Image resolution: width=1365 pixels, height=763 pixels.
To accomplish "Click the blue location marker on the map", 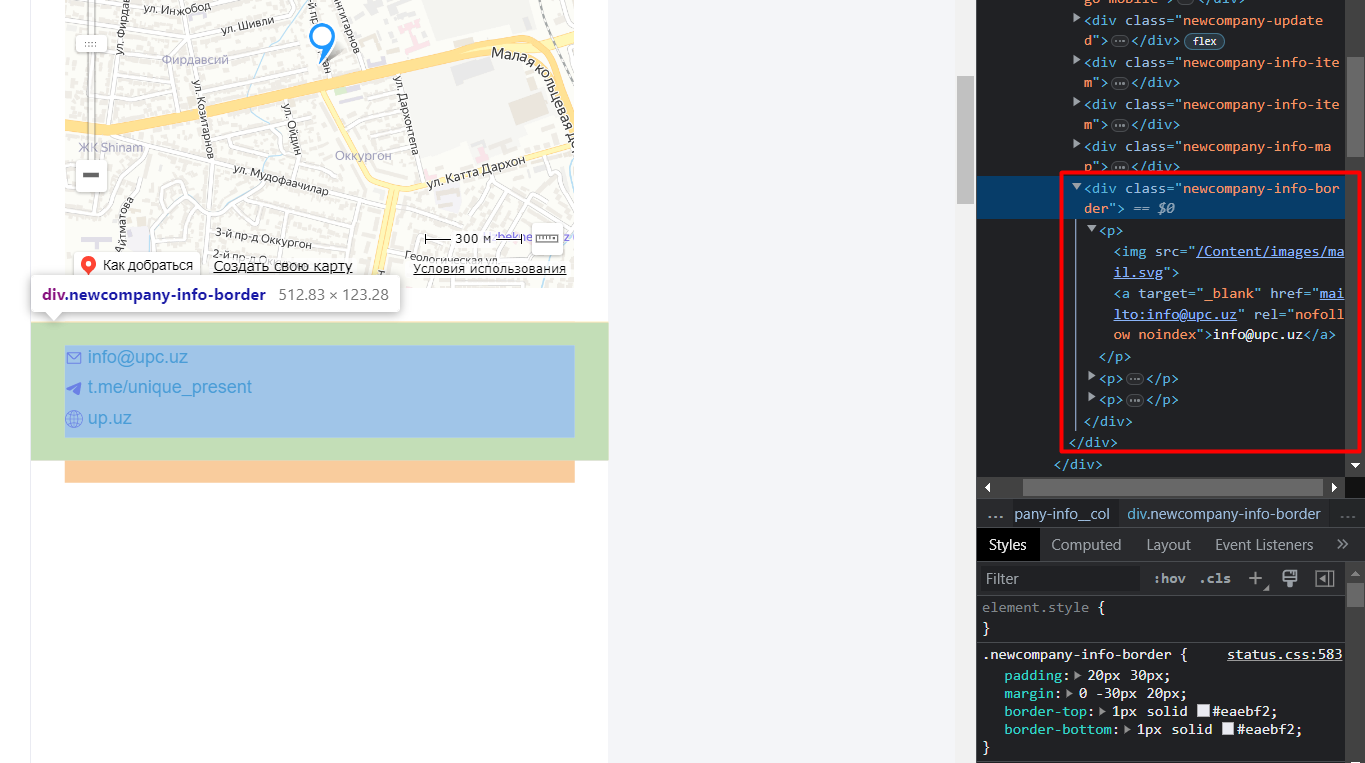I will point(322,44).
